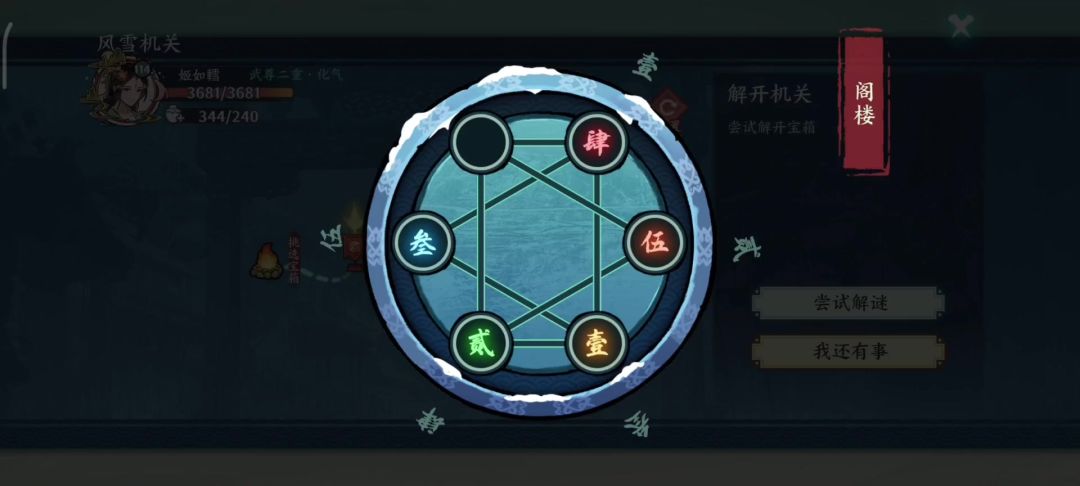Click the health bar showing 3681/3681
The width and height of the screenshot is (1080, 486).
(229, 93)
